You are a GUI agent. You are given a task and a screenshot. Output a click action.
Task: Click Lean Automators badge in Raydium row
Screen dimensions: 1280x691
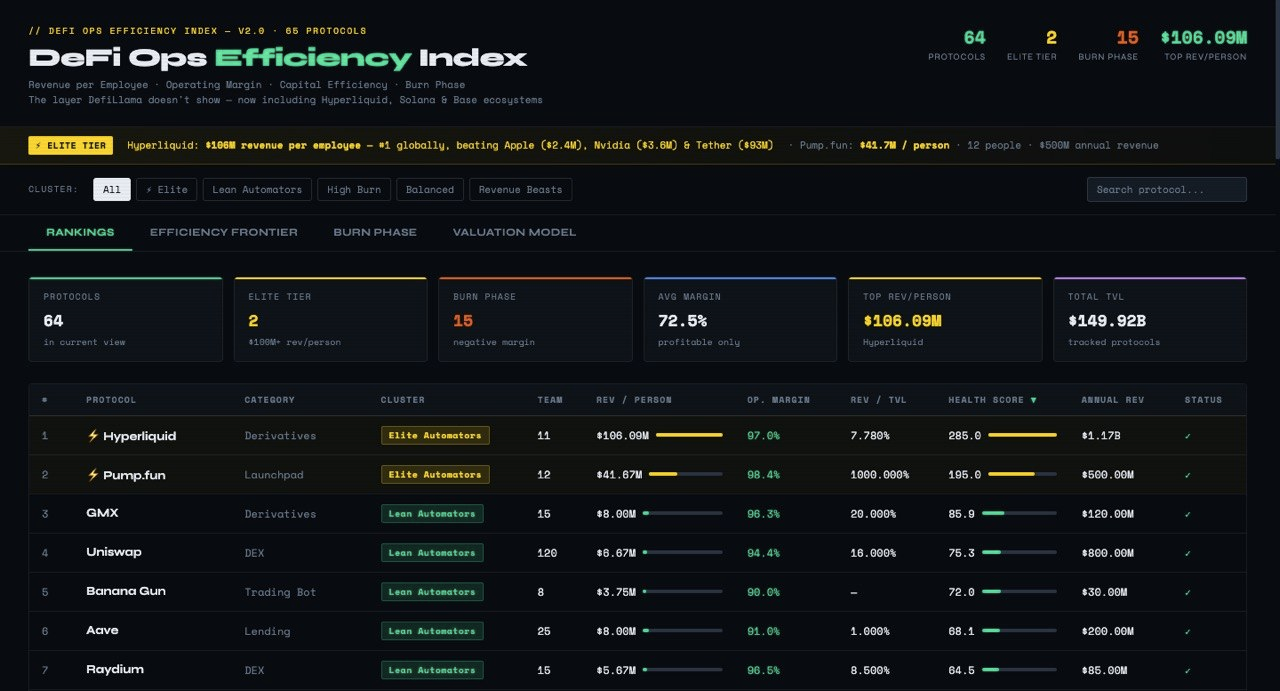432,670
